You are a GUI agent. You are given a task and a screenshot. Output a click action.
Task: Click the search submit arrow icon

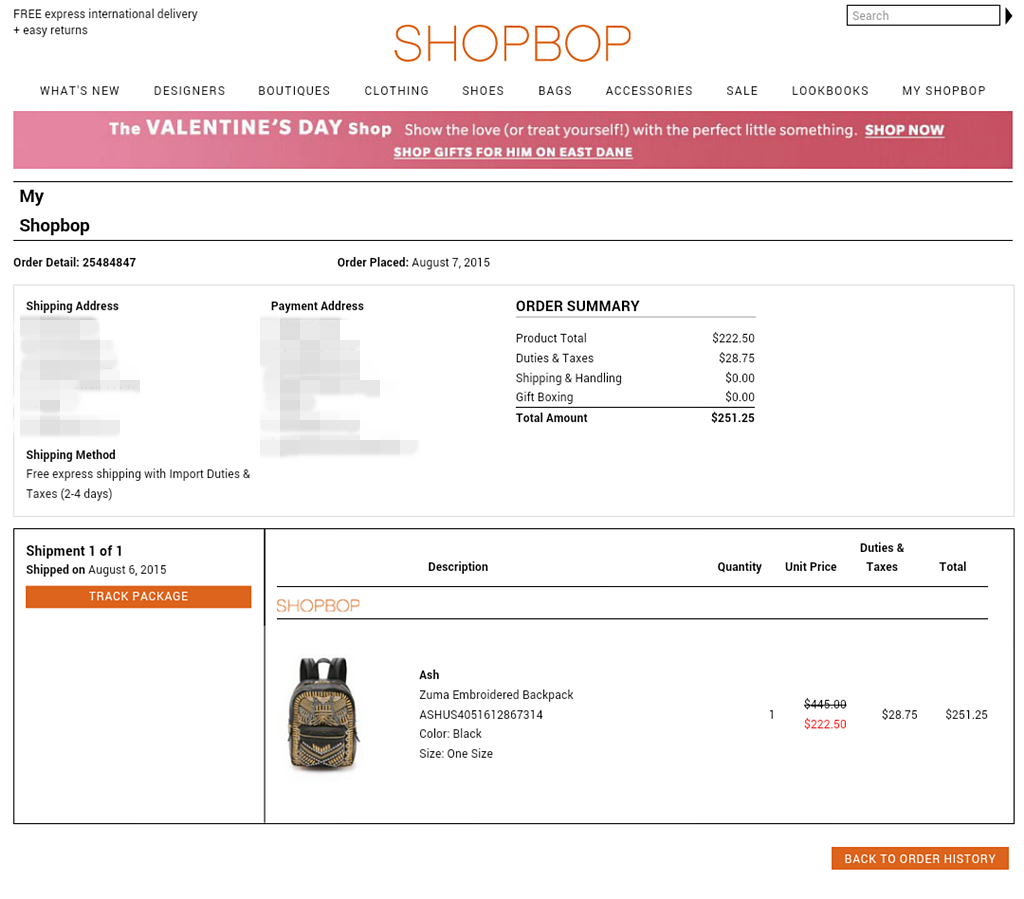1008,16
